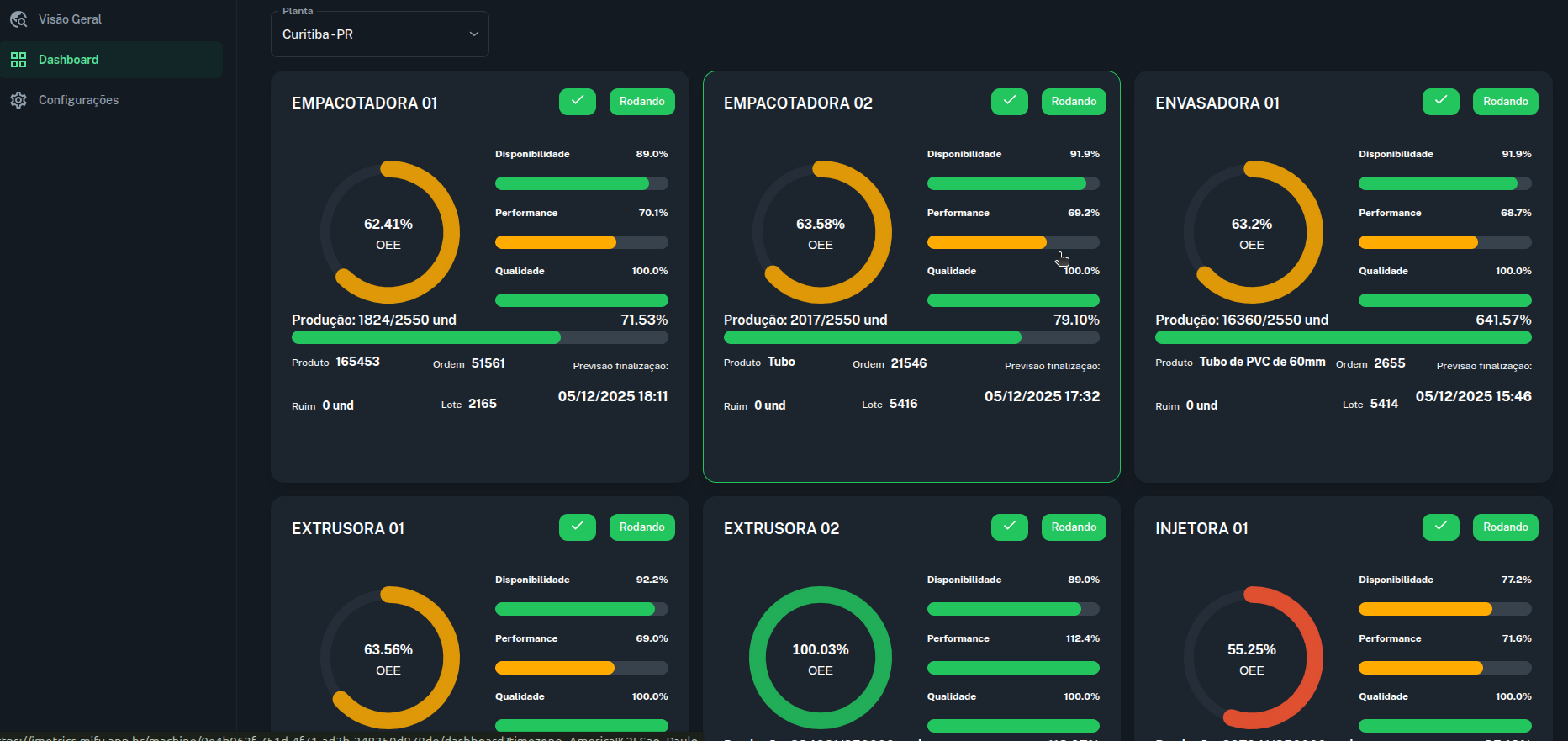Click the Rodando badge on INJETORA 01
The width and height of the screenshot is (1568, 741).
click(1505, 527)
